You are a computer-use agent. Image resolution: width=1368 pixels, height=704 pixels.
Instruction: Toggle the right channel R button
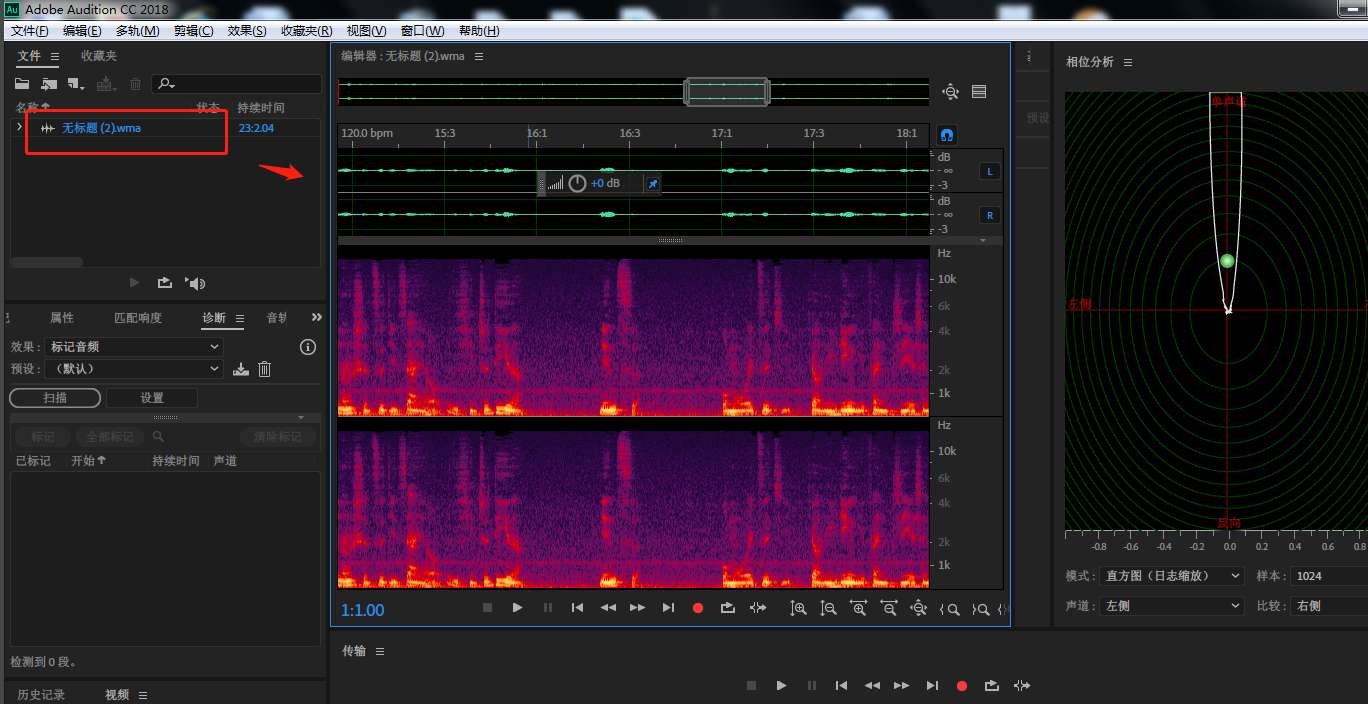pyautogui.click(x=990, y=215)
